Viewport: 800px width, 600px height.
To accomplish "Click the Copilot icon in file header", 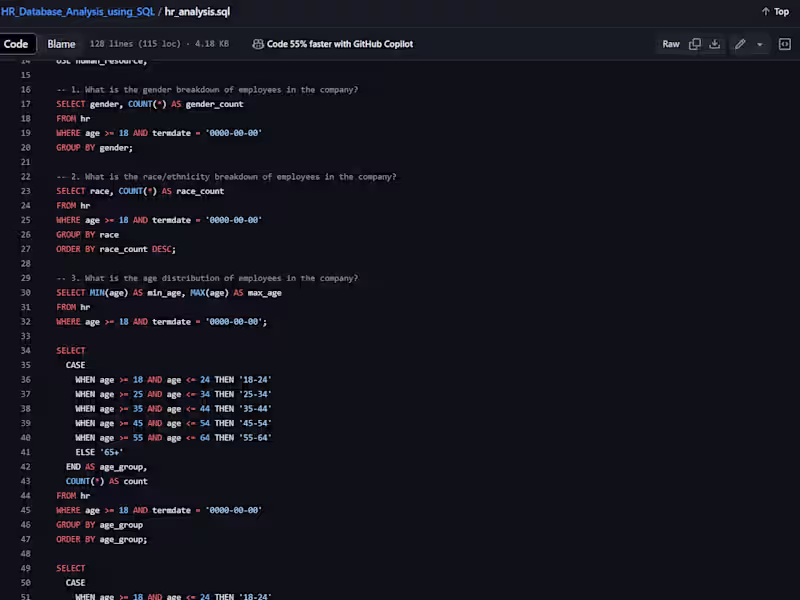I will point(258,44).
